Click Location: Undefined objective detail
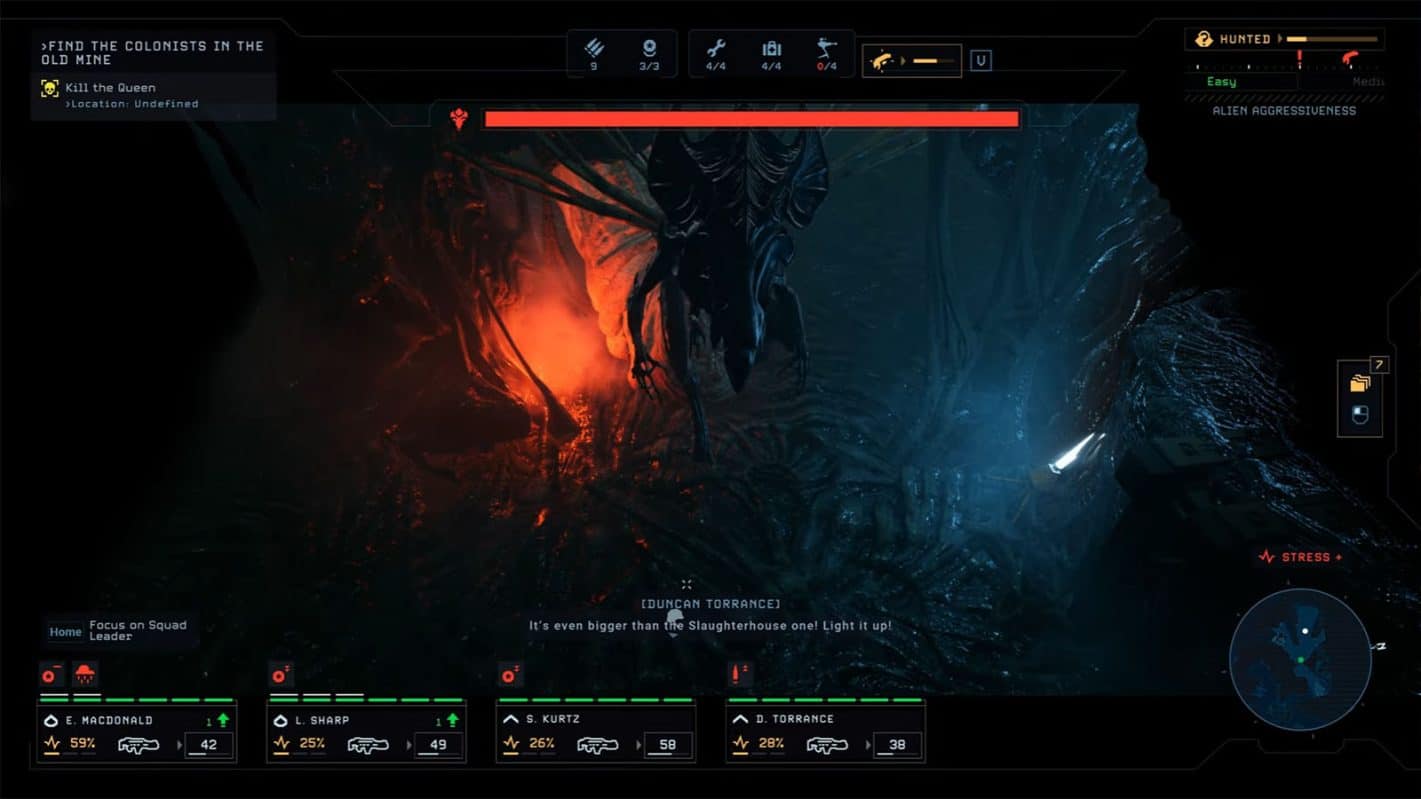 pyautogui.click(x=132, y=104)
